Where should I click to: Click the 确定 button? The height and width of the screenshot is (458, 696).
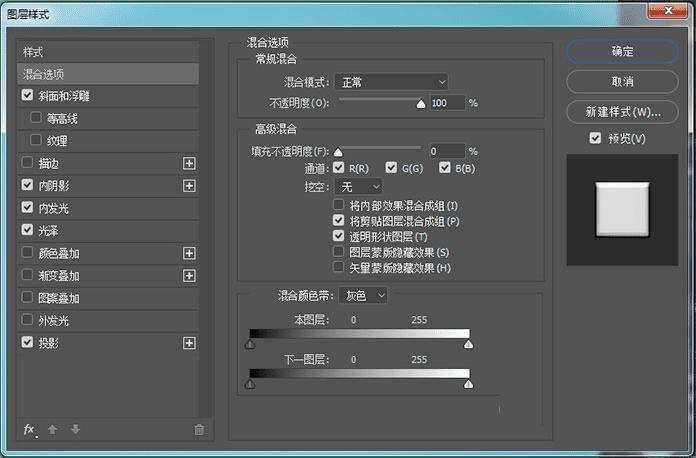pyautogui.click(x=622, y=51)
